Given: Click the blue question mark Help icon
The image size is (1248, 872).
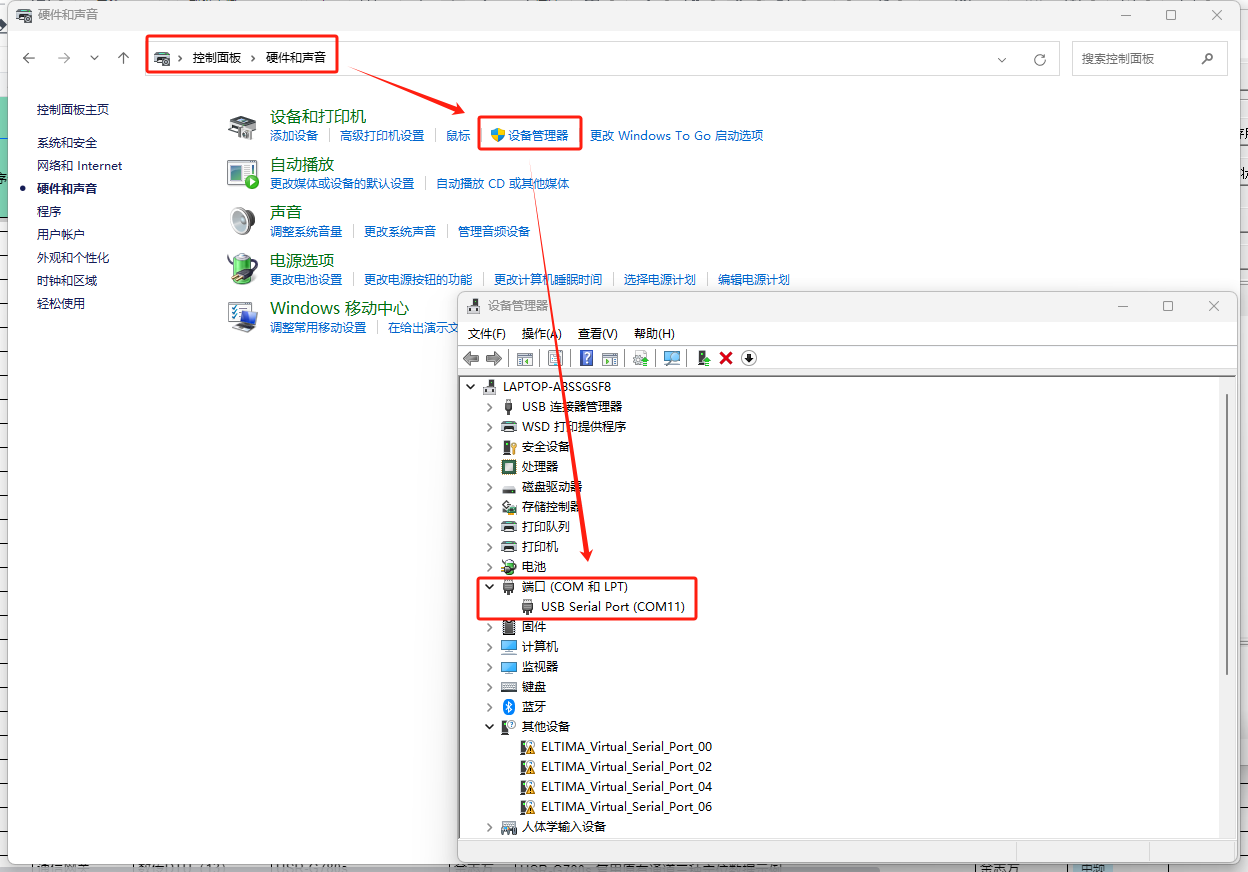Looking at the screenshot, I should [587, 358].
